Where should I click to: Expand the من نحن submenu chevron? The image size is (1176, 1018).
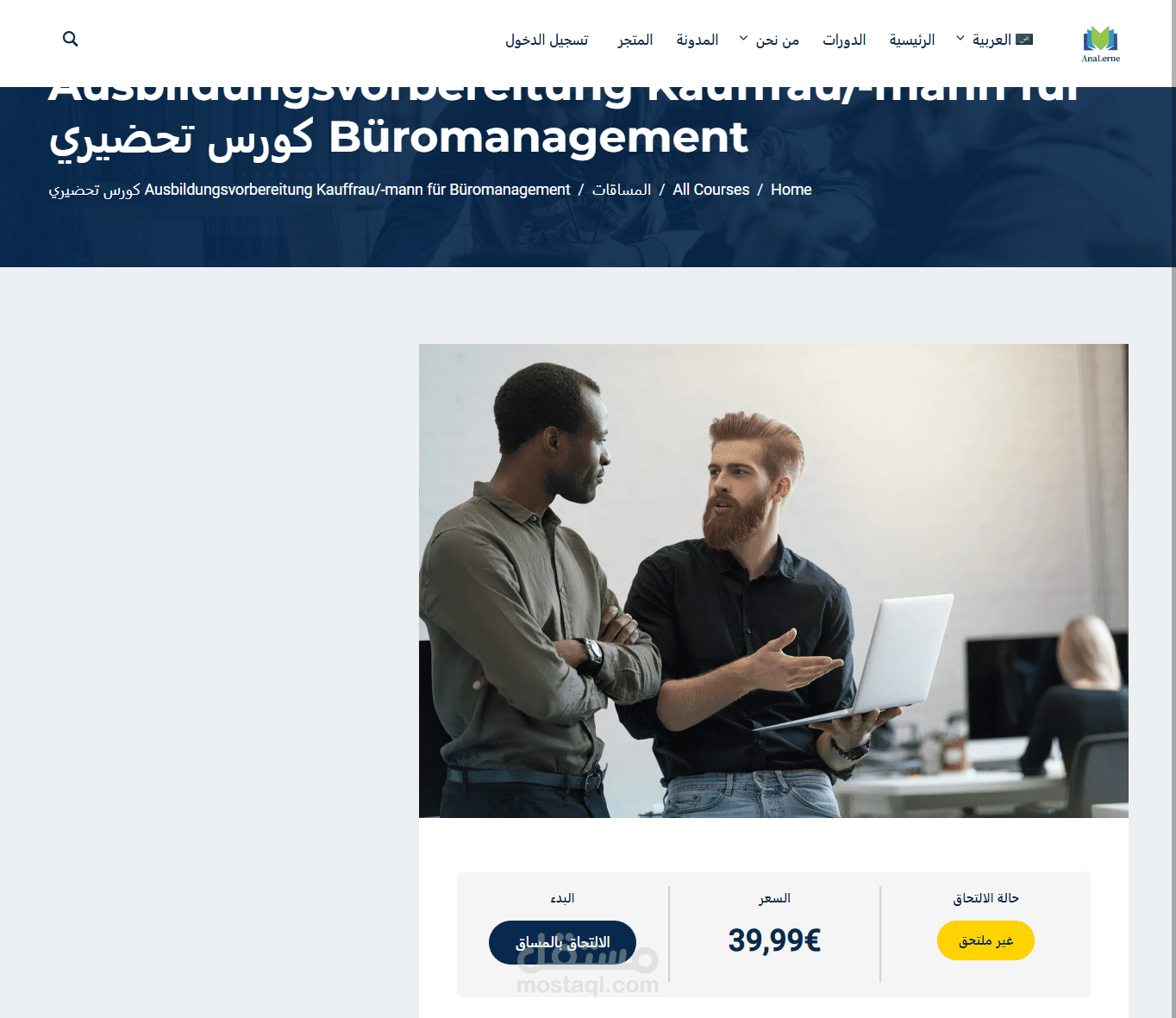tap(743, 39)
